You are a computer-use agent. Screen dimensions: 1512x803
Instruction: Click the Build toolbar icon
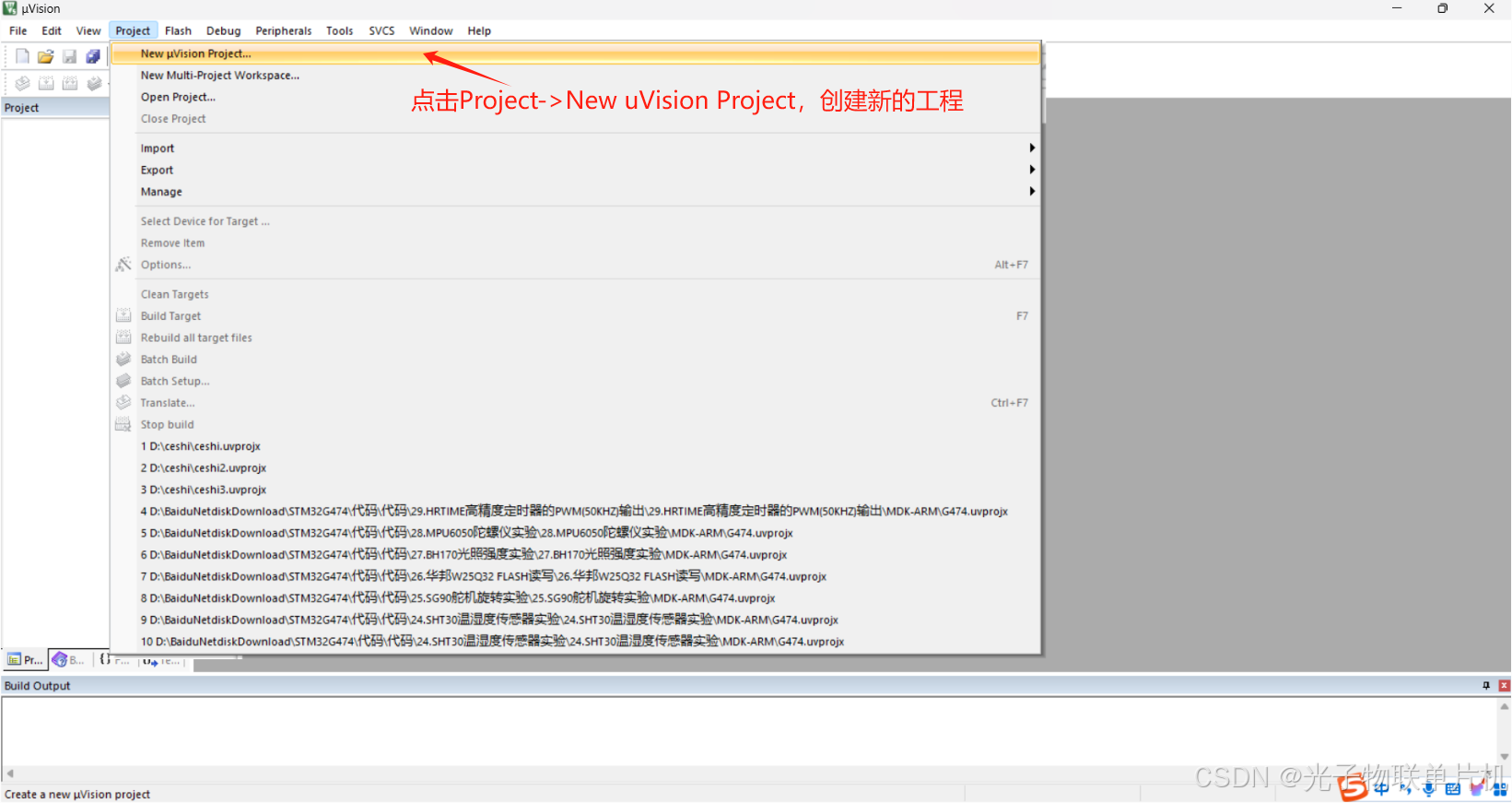46,83
